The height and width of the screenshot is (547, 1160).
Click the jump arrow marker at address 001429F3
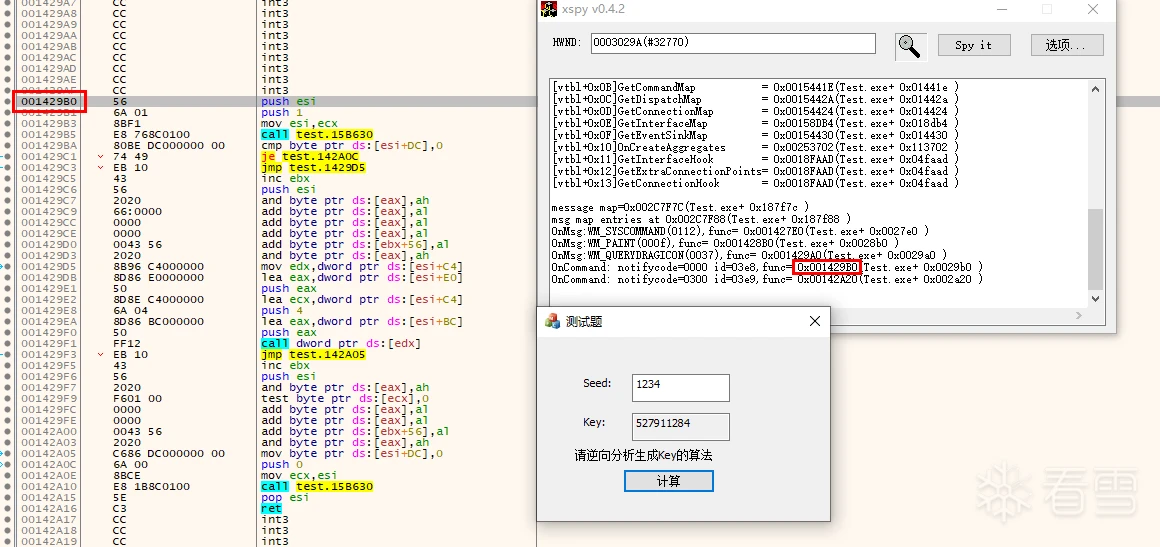(101, 355)
